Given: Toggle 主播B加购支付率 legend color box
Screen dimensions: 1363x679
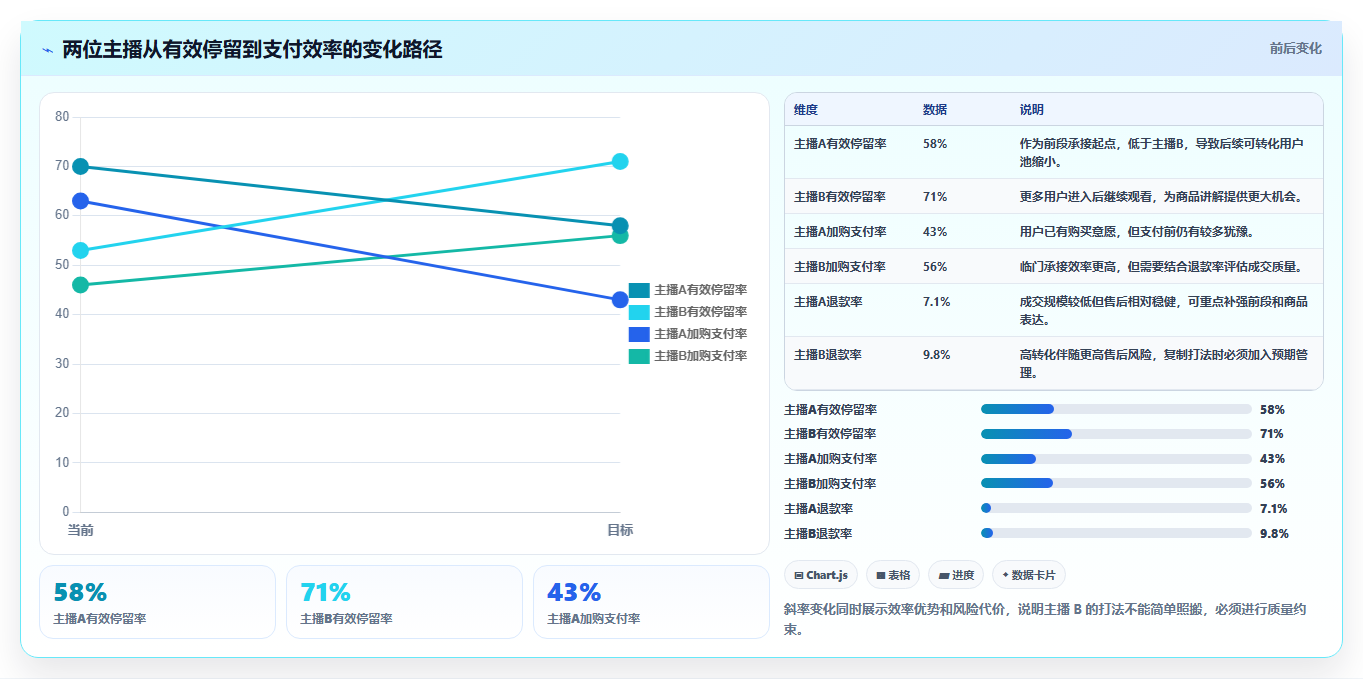Looking at the screenshot, I should pyautogui.click(x=639, y=356).
